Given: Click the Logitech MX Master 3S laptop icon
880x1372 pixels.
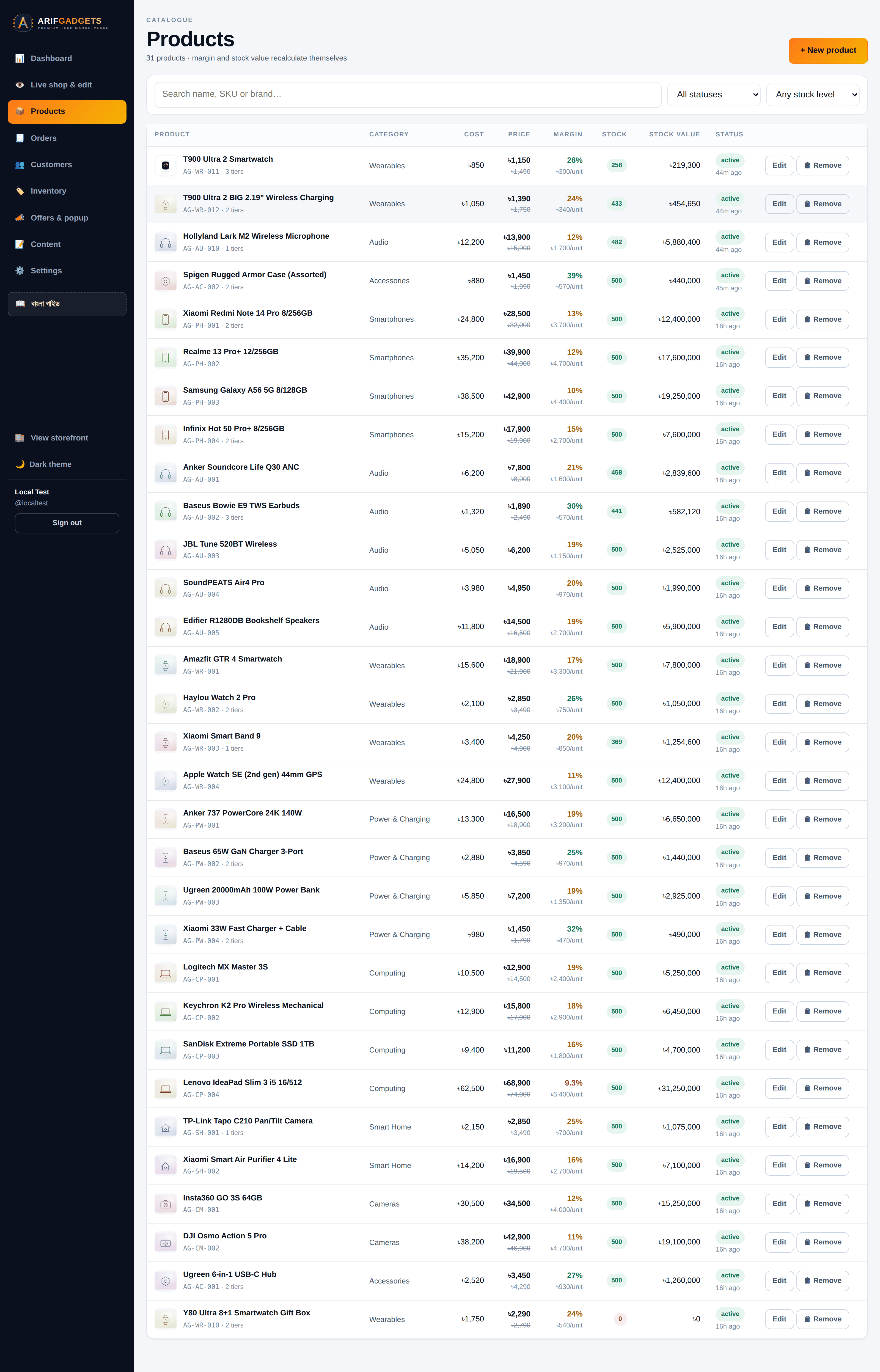Looking at the screenshot, I should tap(165, 973).
